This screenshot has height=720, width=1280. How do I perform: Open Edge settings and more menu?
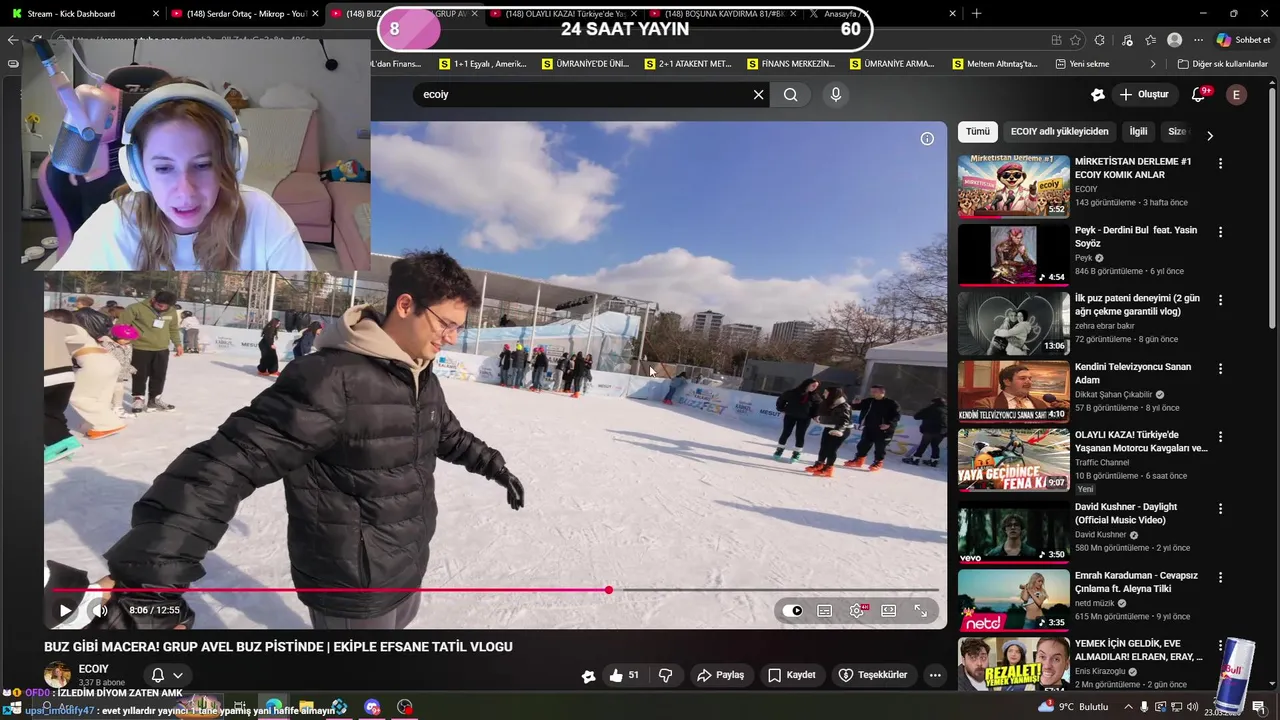pos(1198,40)
